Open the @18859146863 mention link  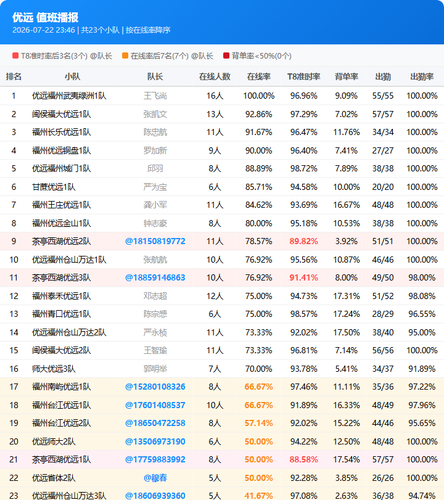(x=155, y=278)
